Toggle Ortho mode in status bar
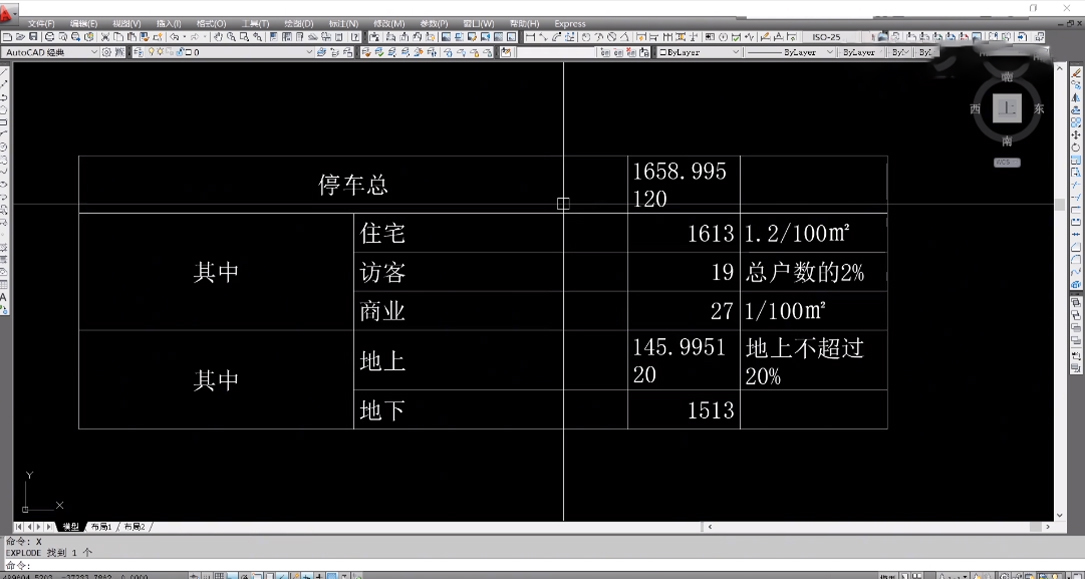This screenshot has width=1085, height=579. click(x=232, y=575)
